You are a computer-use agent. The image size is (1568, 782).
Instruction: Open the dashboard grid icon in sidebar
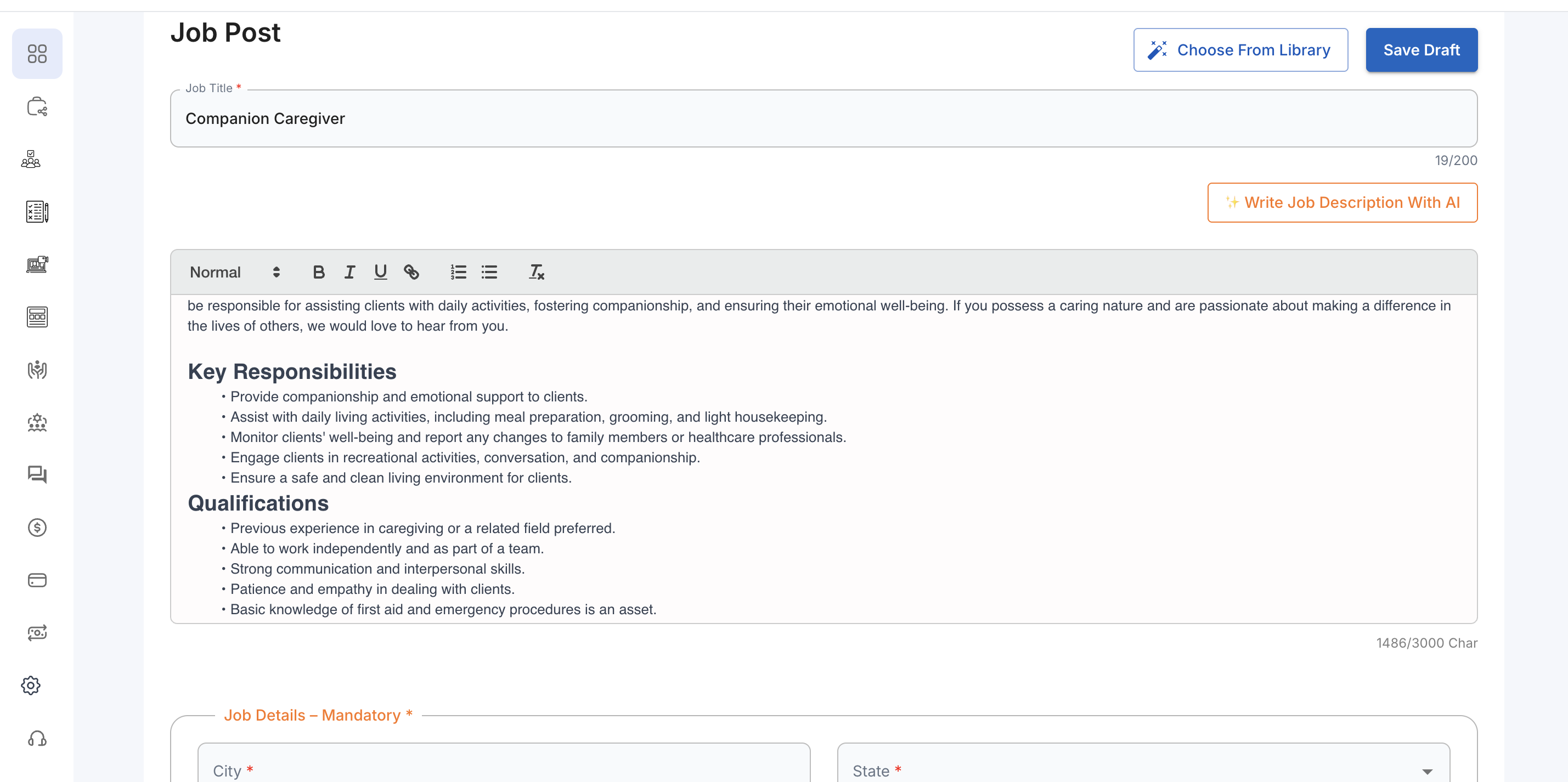[37, 54]
